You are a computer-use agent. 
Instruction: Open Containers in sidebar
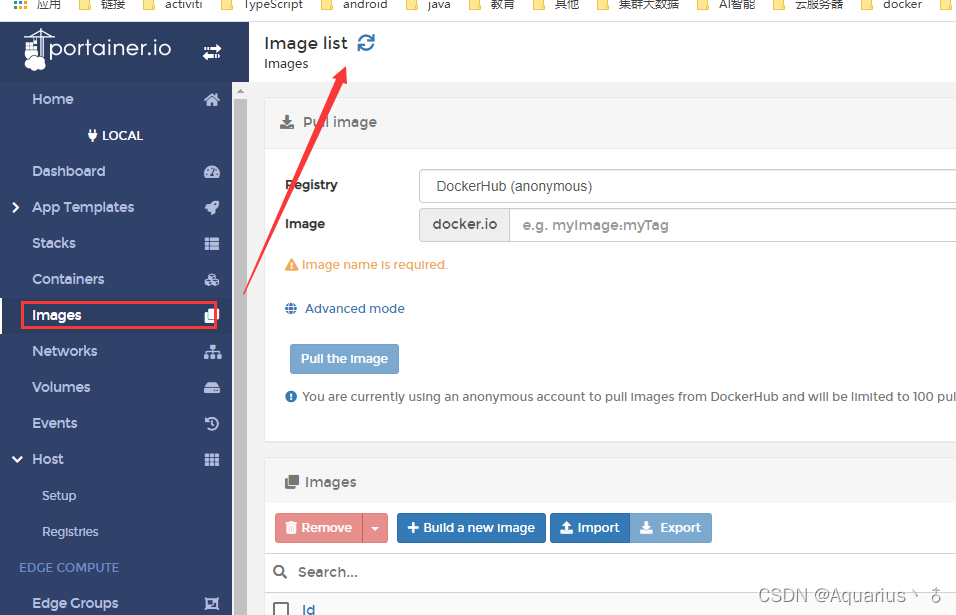(68, 279)
